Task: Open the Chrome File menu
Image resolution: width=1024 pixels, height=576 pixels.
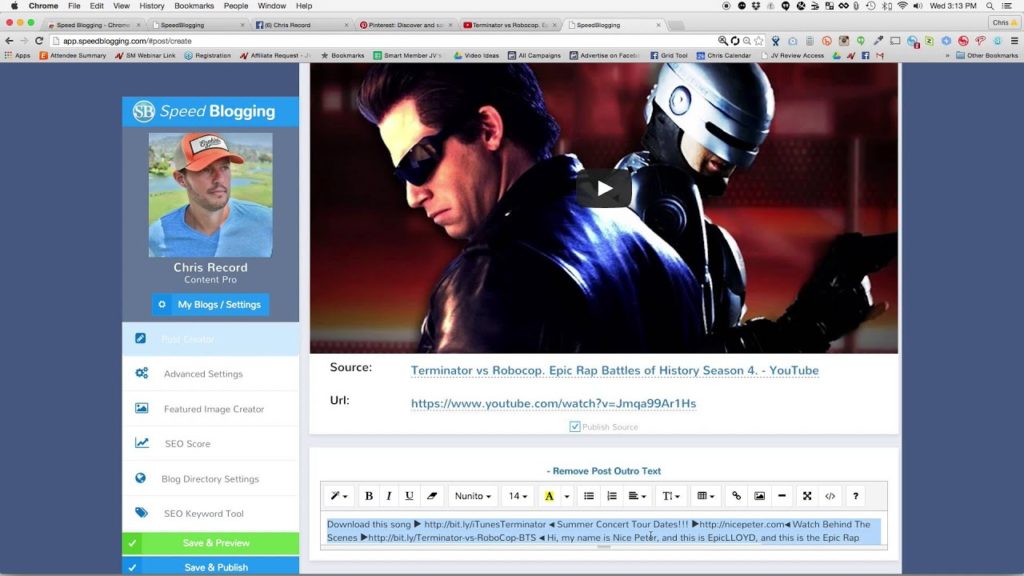Action: [x=74, y=6]
